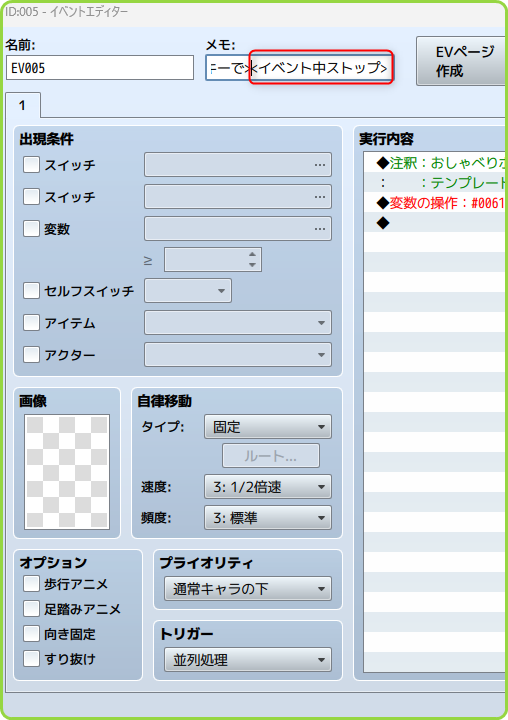The height and width of the screenshot is (720, 508).
Task: Enable the 向き固定 option
Action: (31, 634)
